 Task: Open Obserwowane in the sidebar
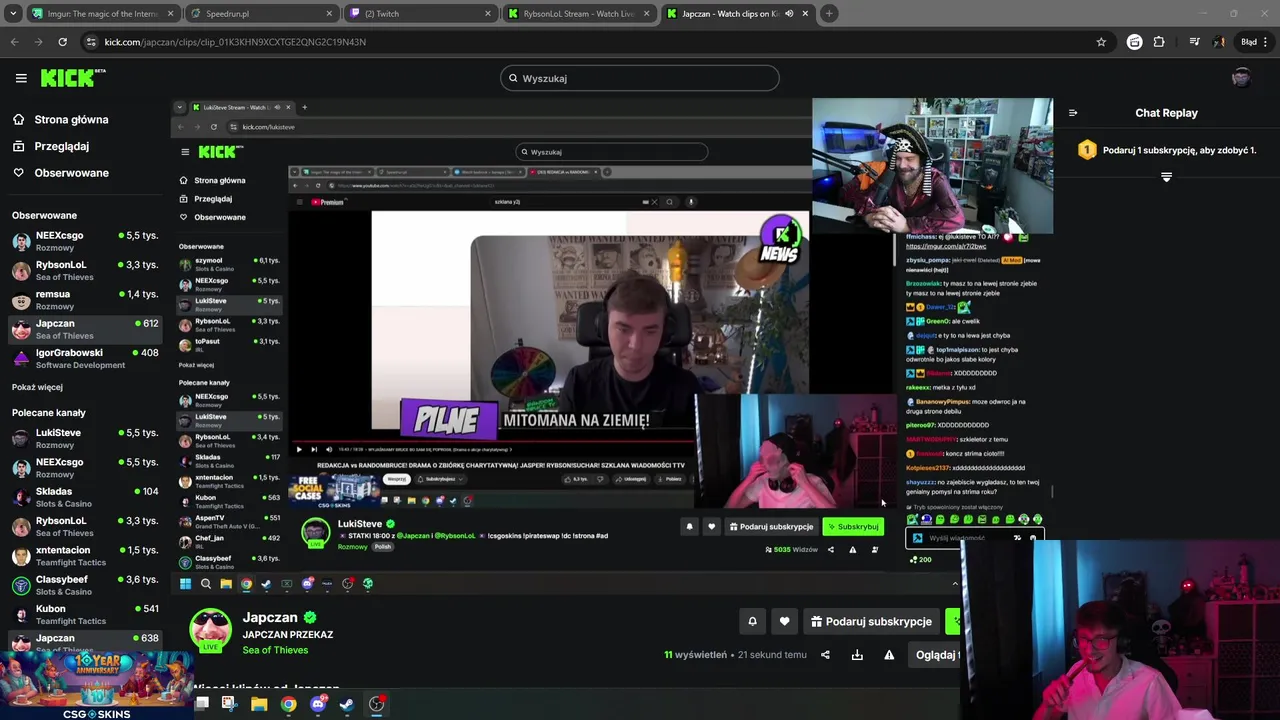(x=60, y=173)
